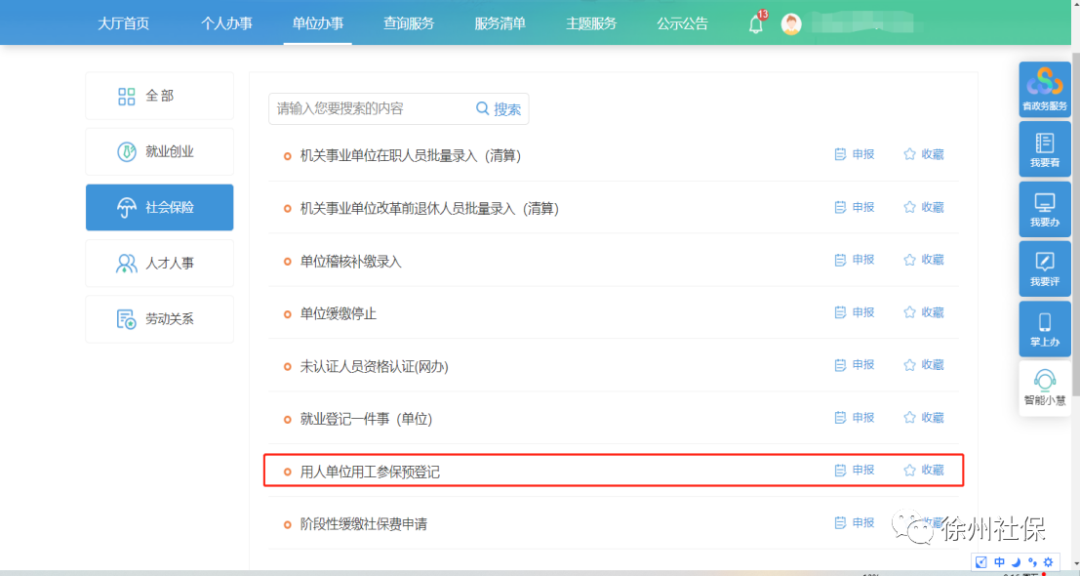Viewport: 1080px width, 576px height.
Task: Select the 就业创业 category
Action: point(159,152)
